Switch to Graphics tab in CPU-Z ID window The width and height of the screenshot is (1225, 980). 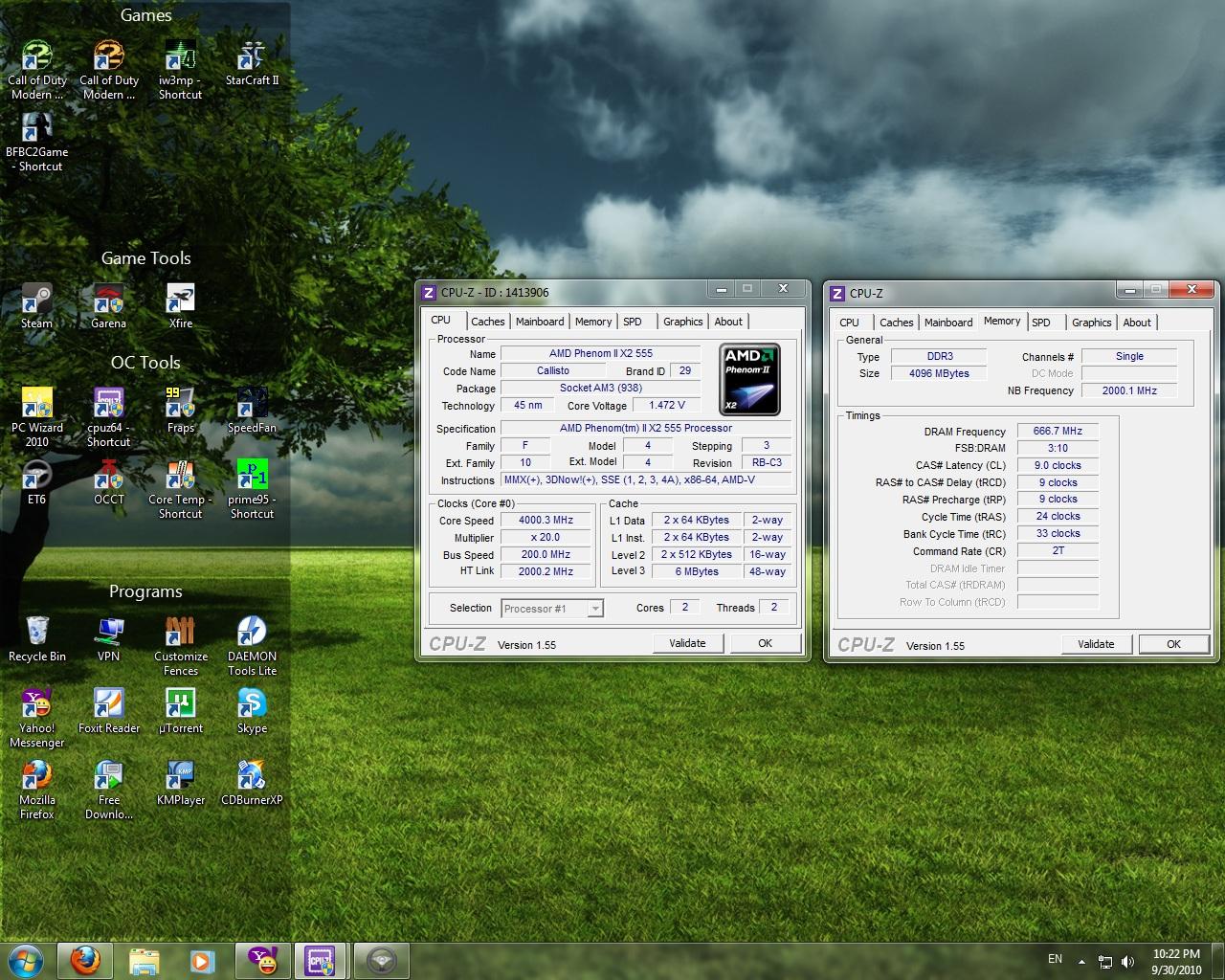683,322
